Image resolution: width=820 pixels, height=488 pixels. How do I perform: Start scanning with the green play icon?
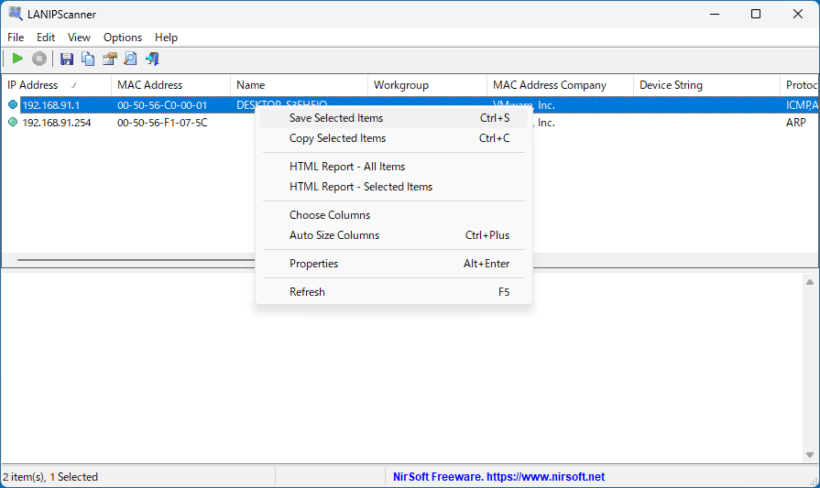(x=17, y=59)
